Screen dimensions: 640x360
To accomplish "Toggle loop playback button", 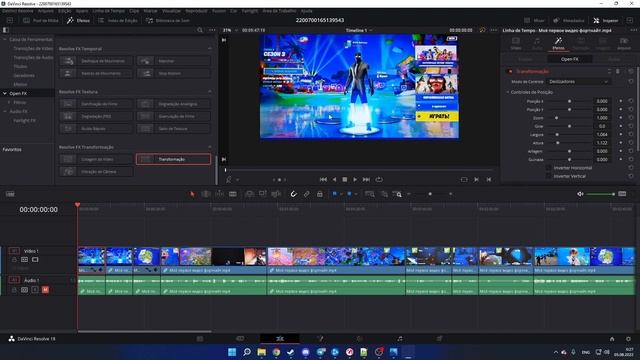I will (379, 180).
